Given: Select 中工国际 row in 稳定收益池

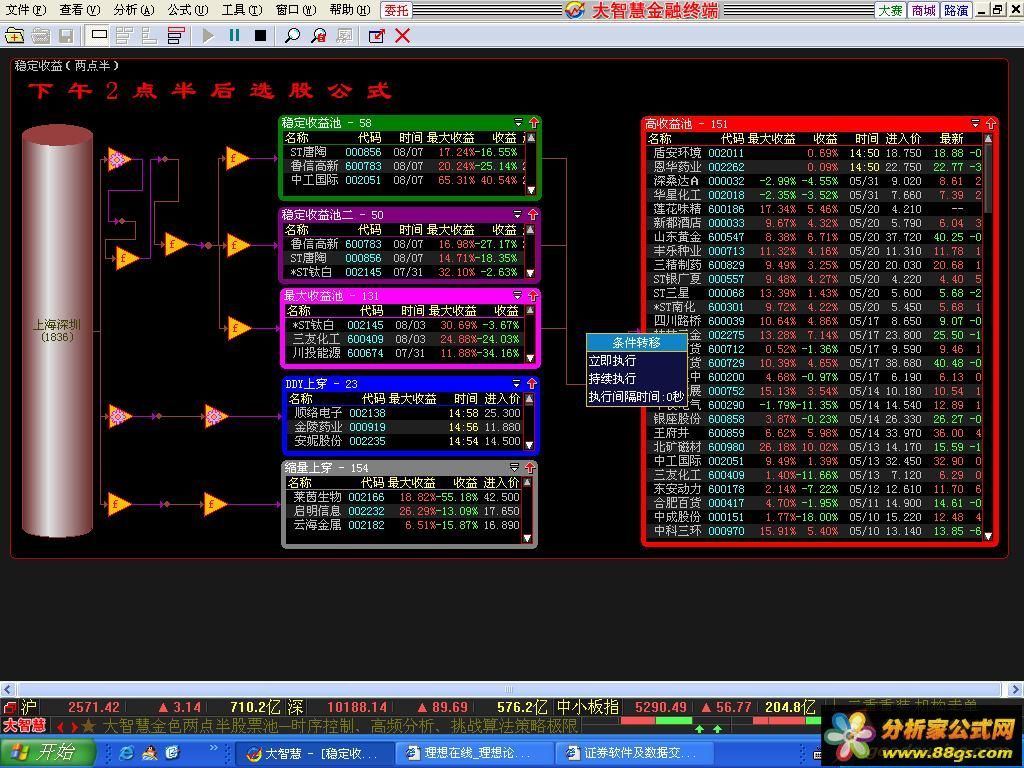Looking at the screenshot, I should click(404, 180).
